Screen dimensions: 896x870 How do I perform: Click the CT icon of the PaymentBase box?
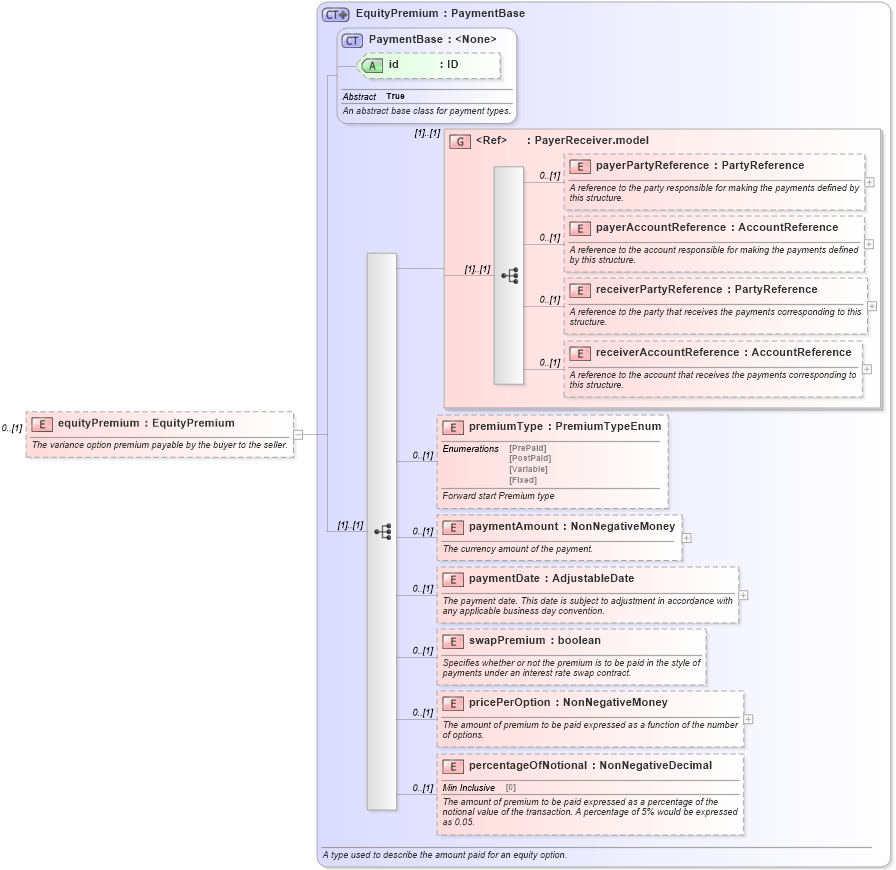point(350,39)
